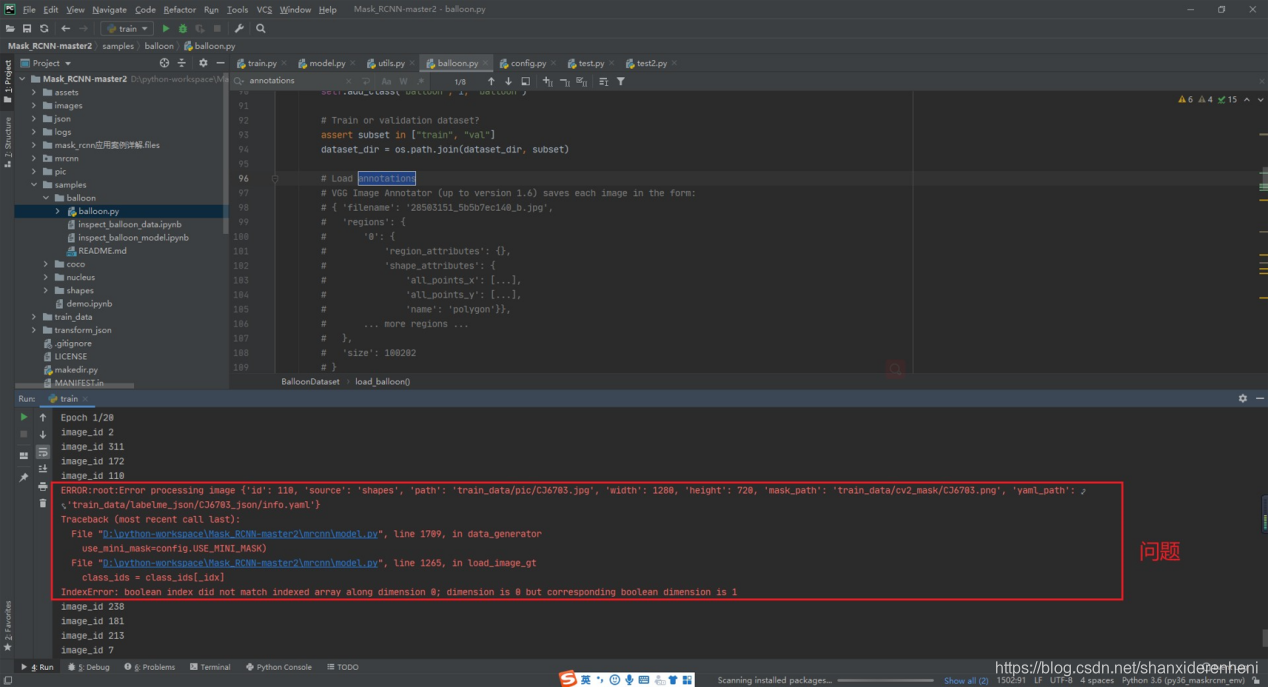
Task: Open the 5: Debug tool window
Action: 89,667
